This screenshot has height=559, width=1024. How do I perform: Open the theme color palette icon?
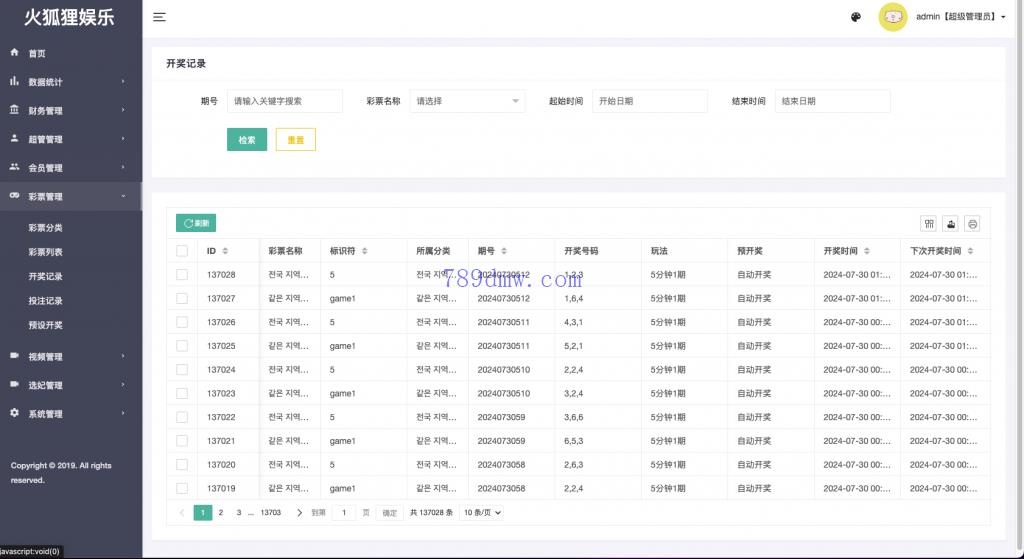click(856, 17)
